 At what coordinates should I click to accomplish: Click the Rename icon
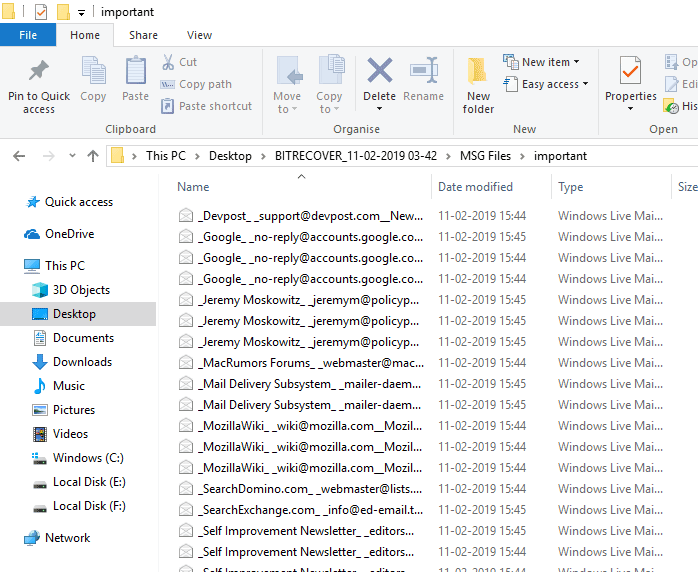tap(424, 70)
